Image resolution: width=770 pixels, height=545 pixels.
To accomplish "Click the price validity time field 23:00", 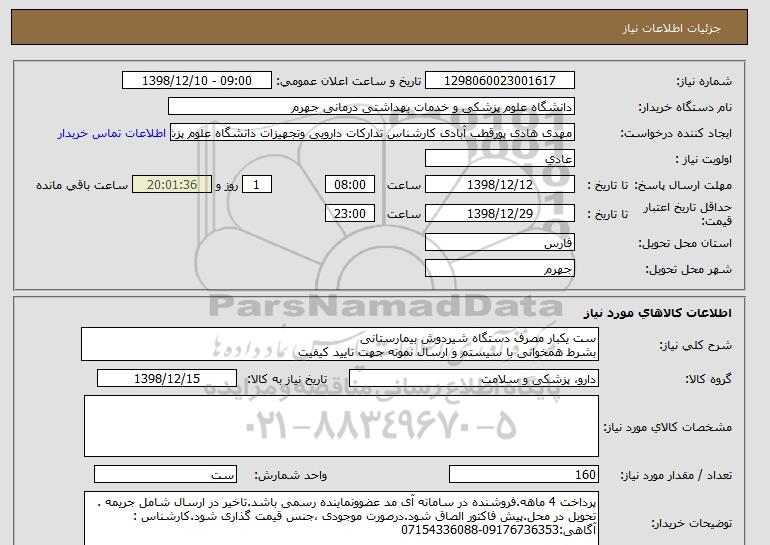I will coord(350,214).
